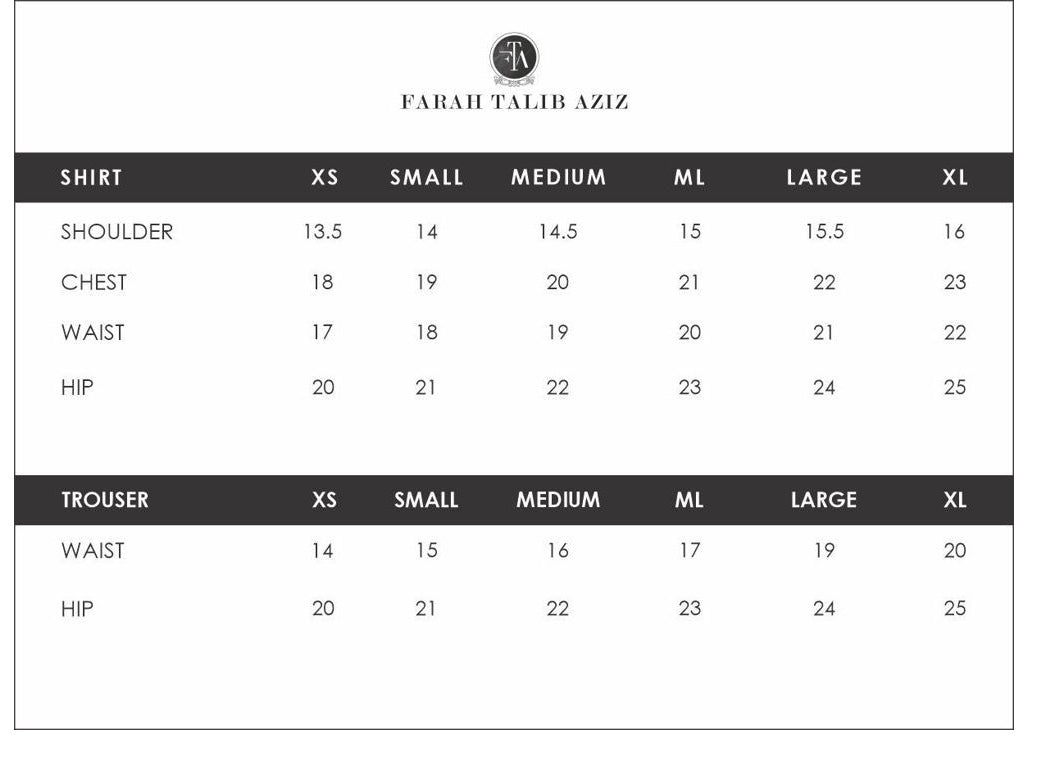Screen dimensions: 1044x758
Task: Select the CHEST row label
Action: [x=94, y=283]
